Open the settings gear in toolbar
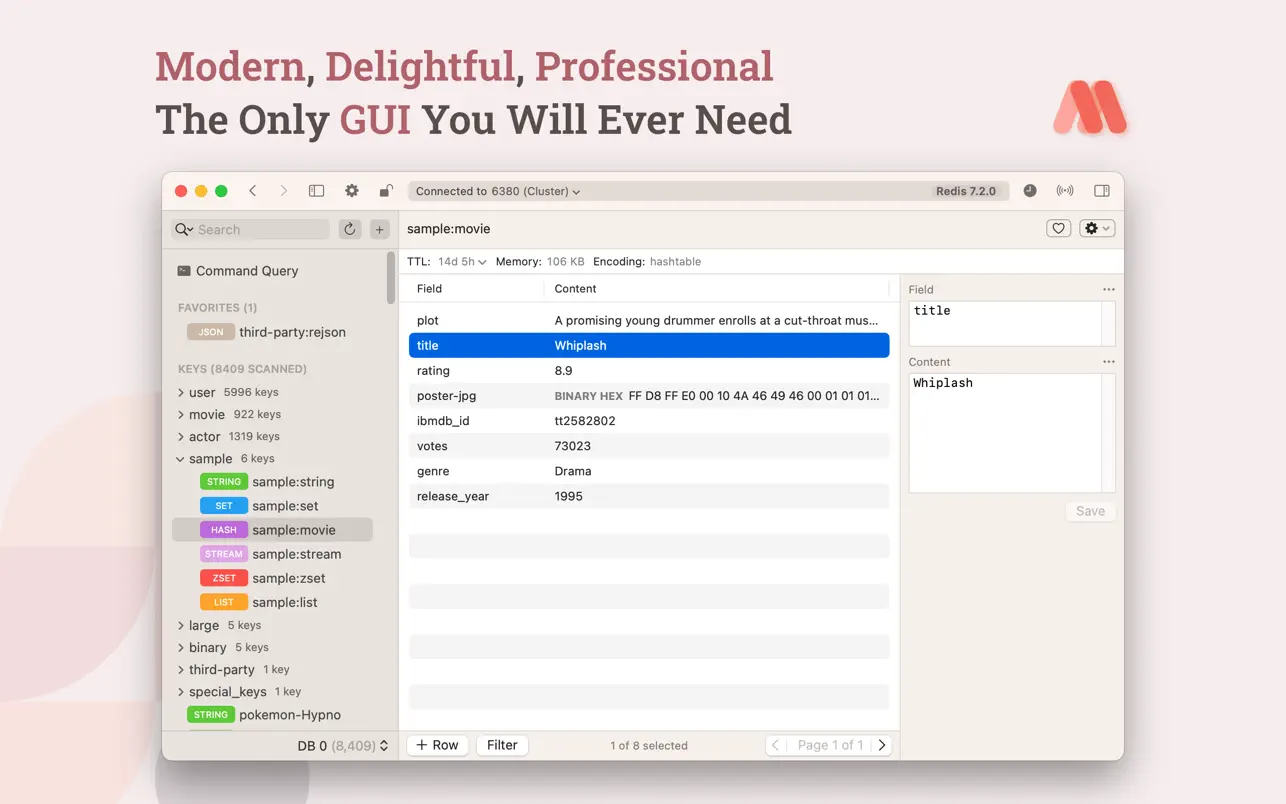1286x804 pixels. (352, 191)
